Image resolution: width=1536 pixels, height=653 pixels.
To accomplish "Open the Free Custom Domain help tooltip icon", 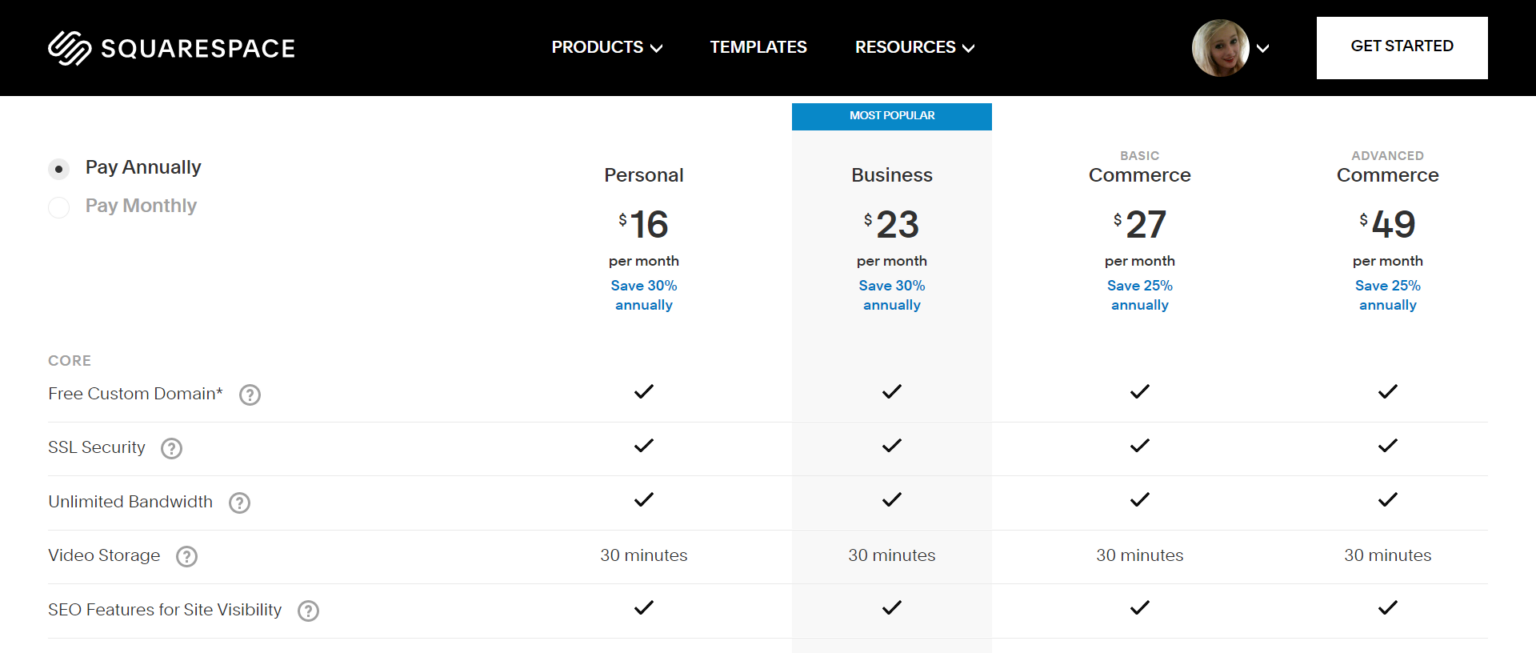I will pos(249,394).
